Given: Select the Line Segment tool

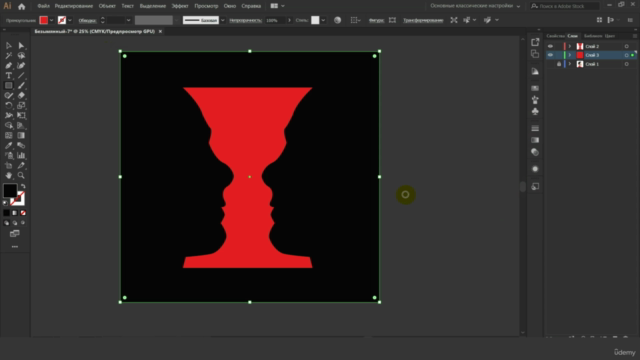Looking at the screenshot, I should click(21, 76).
